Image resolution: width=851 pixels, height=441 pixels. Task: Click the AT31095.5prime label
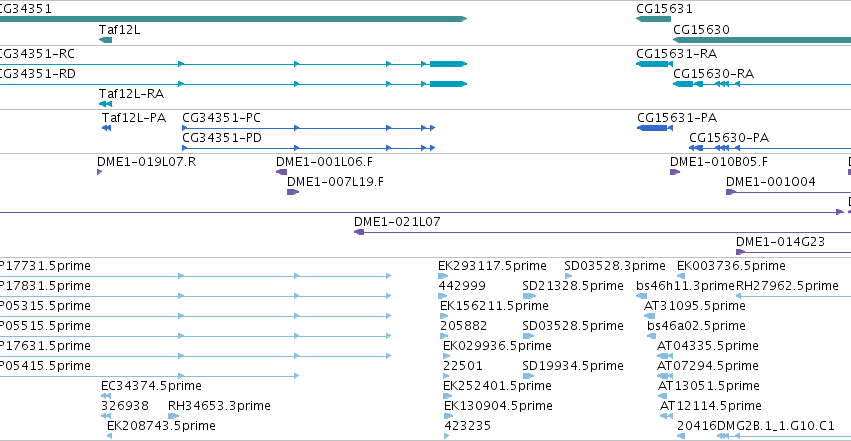click(x=695, y=306)
